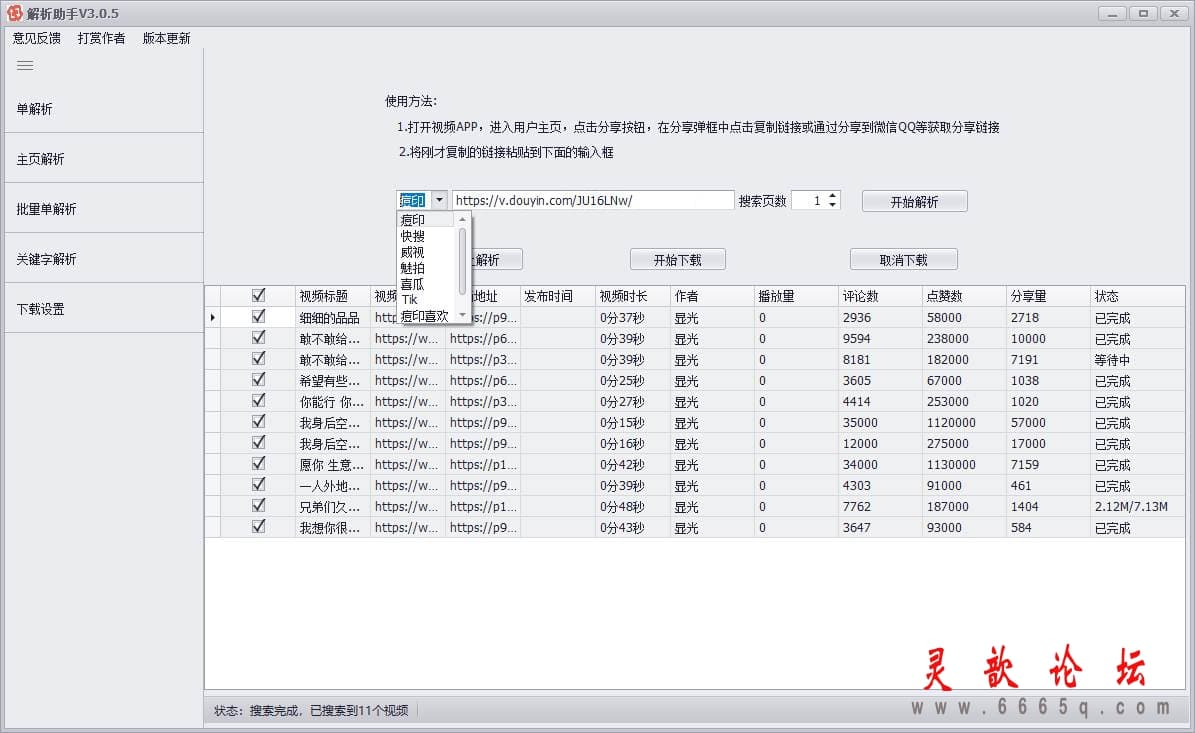Open the 下载设置 sidebar tab

(104, 309)
